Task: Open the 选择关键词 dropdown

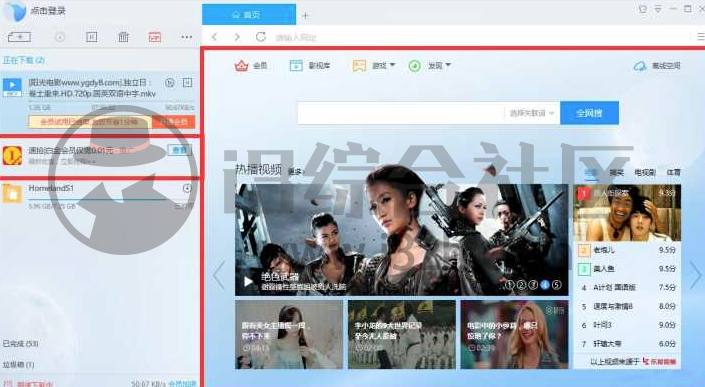Action: pyautogui.click(x=532, y=113)
